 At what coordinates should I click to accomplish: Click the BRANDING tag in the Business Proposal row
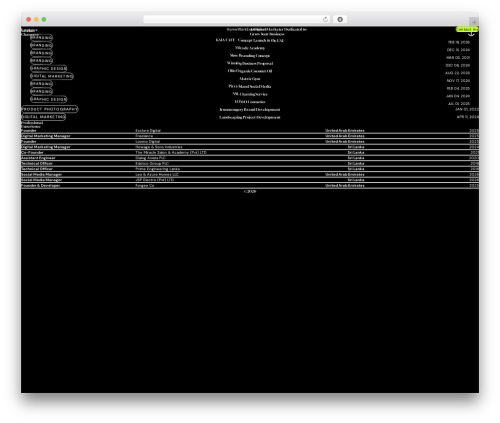(x=41, y=61)
